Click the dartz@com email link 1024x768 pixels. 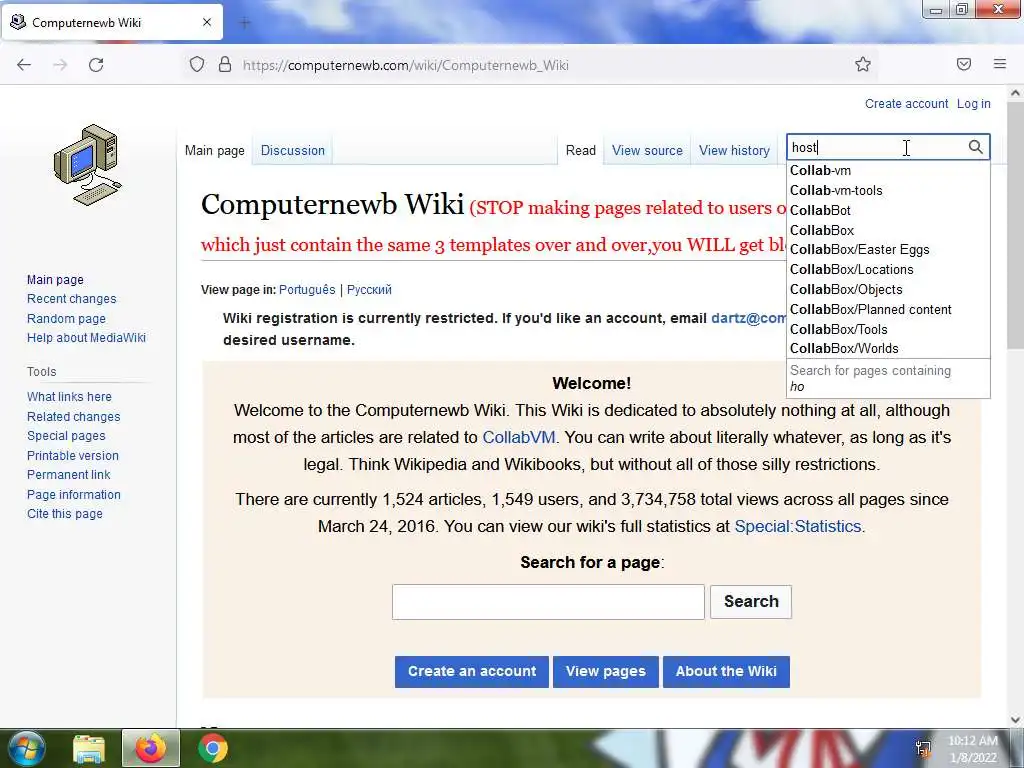pyautogui.click(x=748, y=318)
